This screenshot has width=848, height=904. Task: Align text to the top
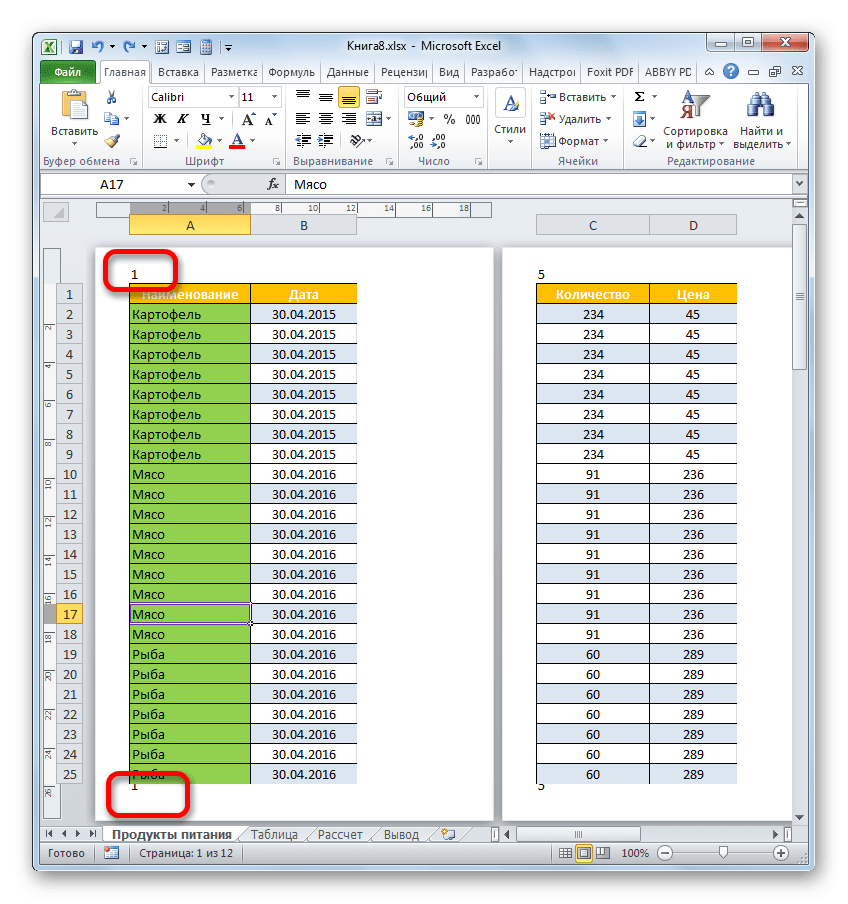click(303, 97)
